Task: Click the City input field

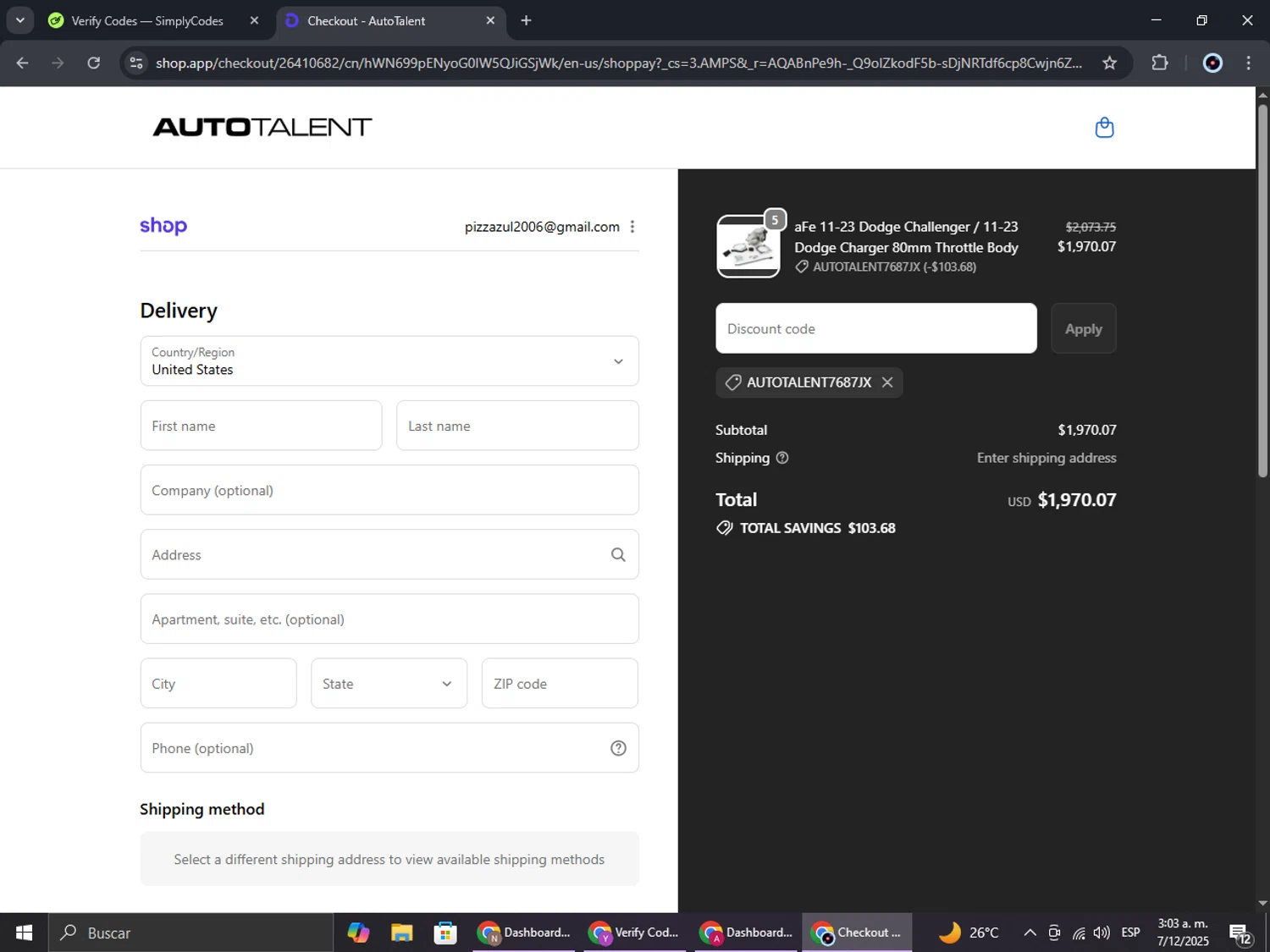Action: click(218, 684)
